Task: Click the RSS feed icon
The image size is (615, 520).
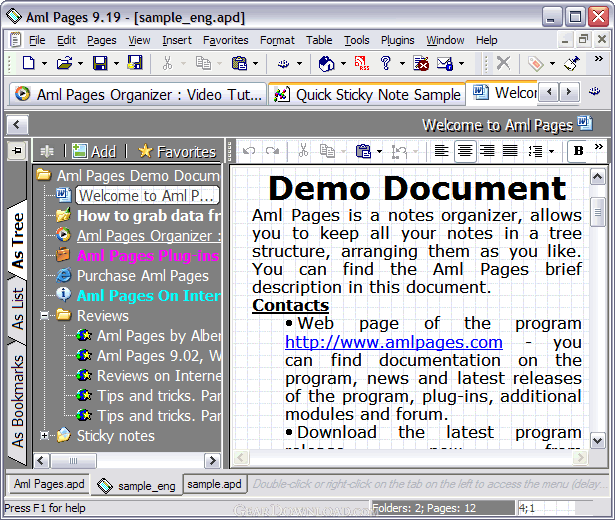Action: point(362,63)
